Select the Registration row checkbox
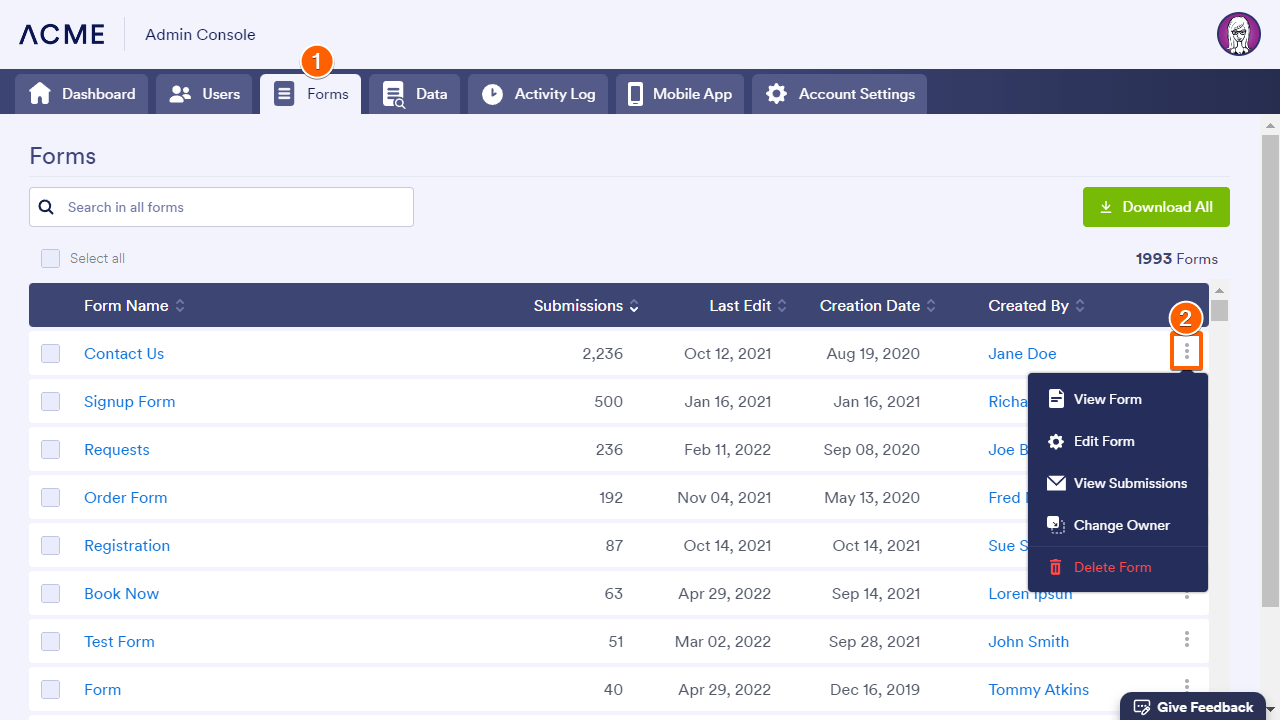 [50, 546]
